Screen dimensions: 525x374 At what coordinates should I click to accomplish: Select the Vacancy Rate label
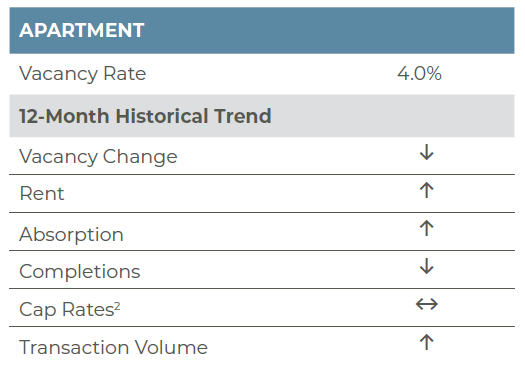[83, 74]
